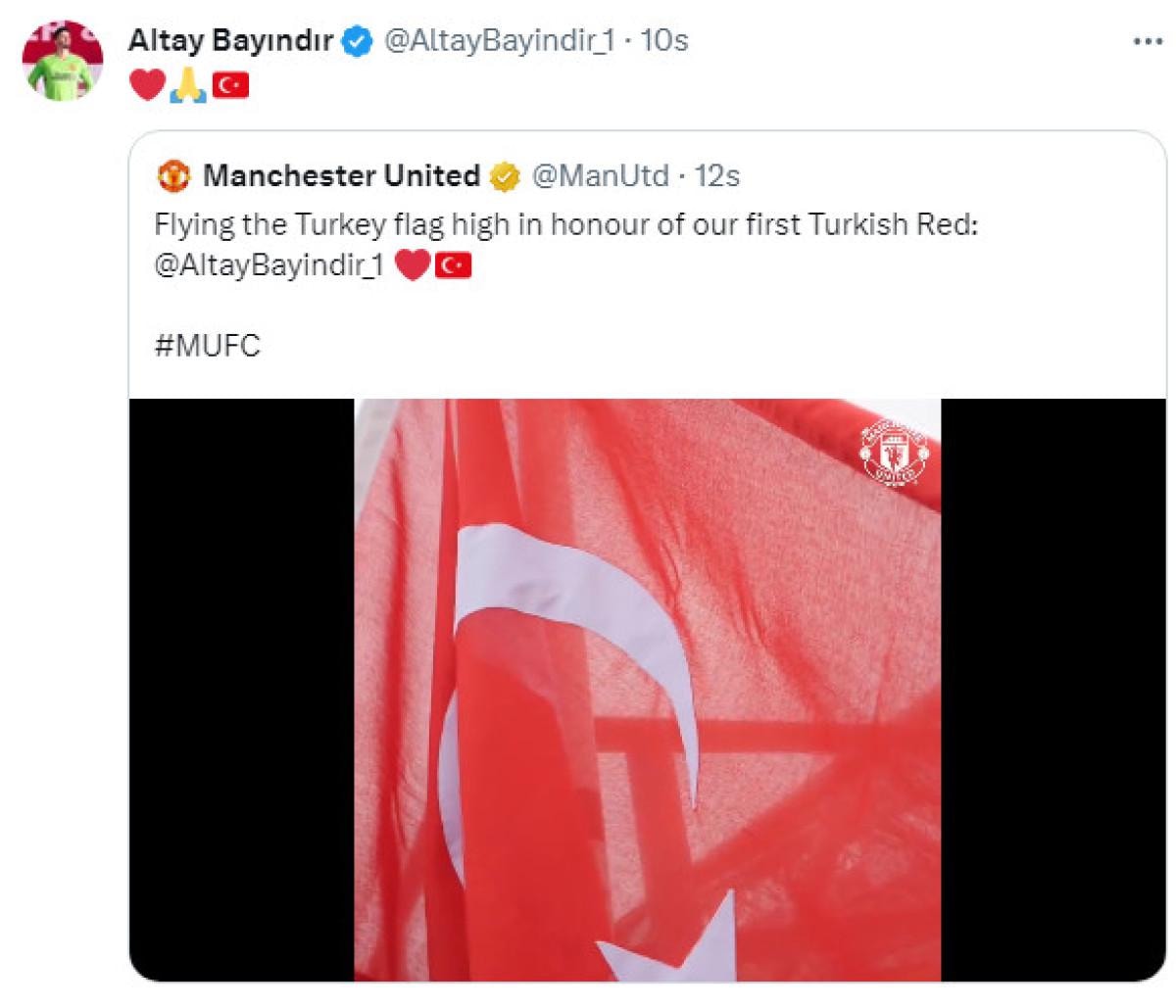Open Altay Bayındır's profile picture
The width and height of the screenshot is (1176, 1008).
pyautogui.click(x=63, y=60)
